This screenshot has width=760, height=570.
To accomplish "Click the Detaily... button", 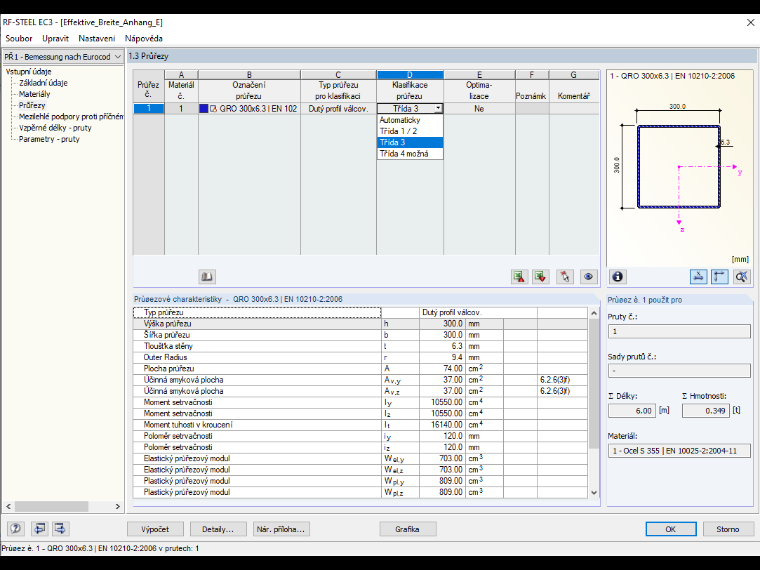I will click(x=218, y=529).
